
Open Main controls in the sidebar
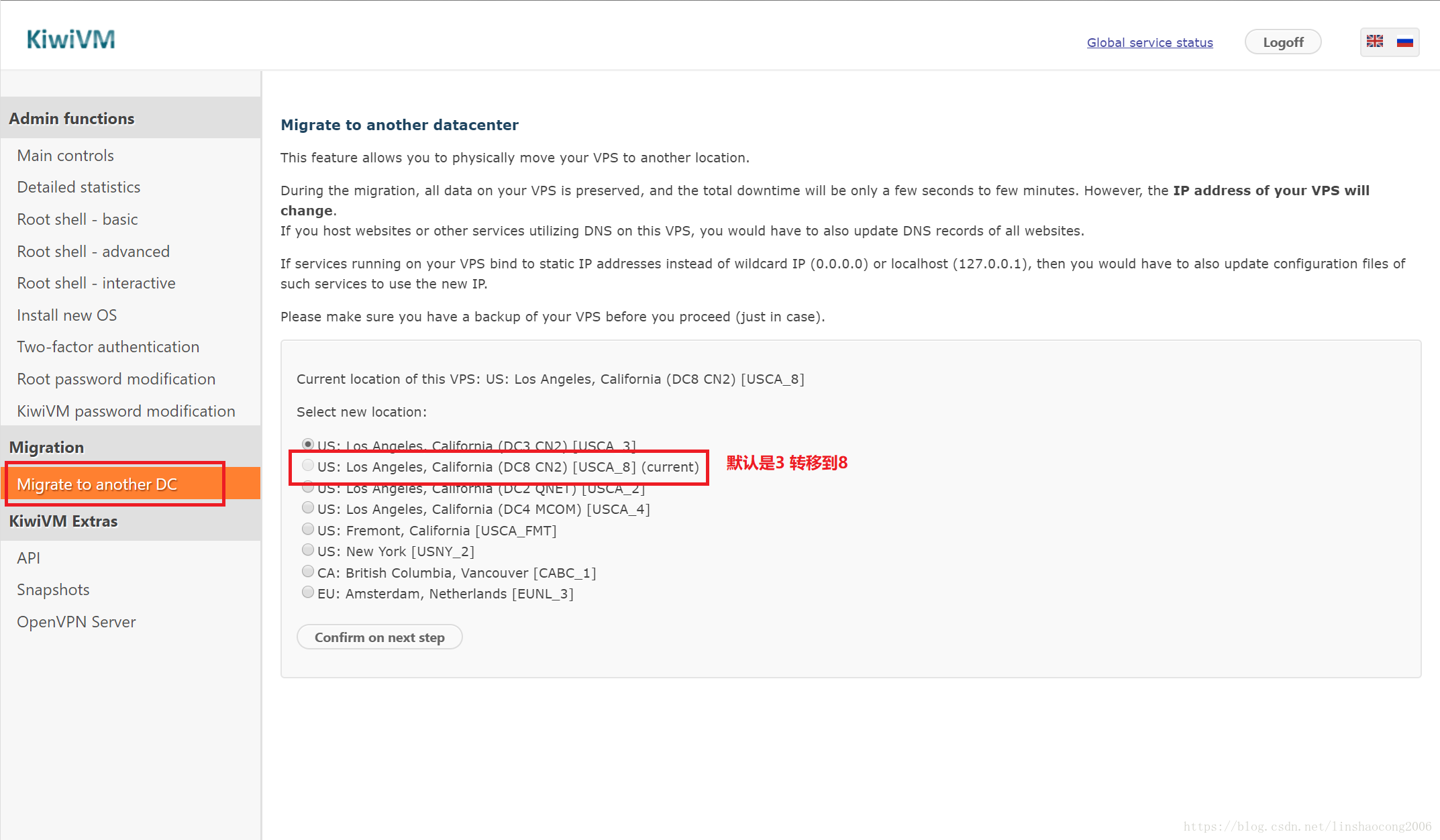(65, 156)
